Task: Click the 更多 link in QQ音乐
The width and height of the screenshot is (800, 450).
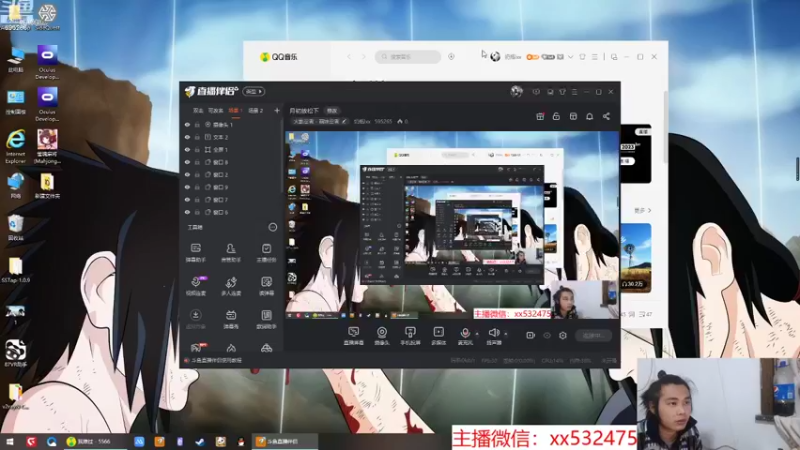Action: coord(642,210)
